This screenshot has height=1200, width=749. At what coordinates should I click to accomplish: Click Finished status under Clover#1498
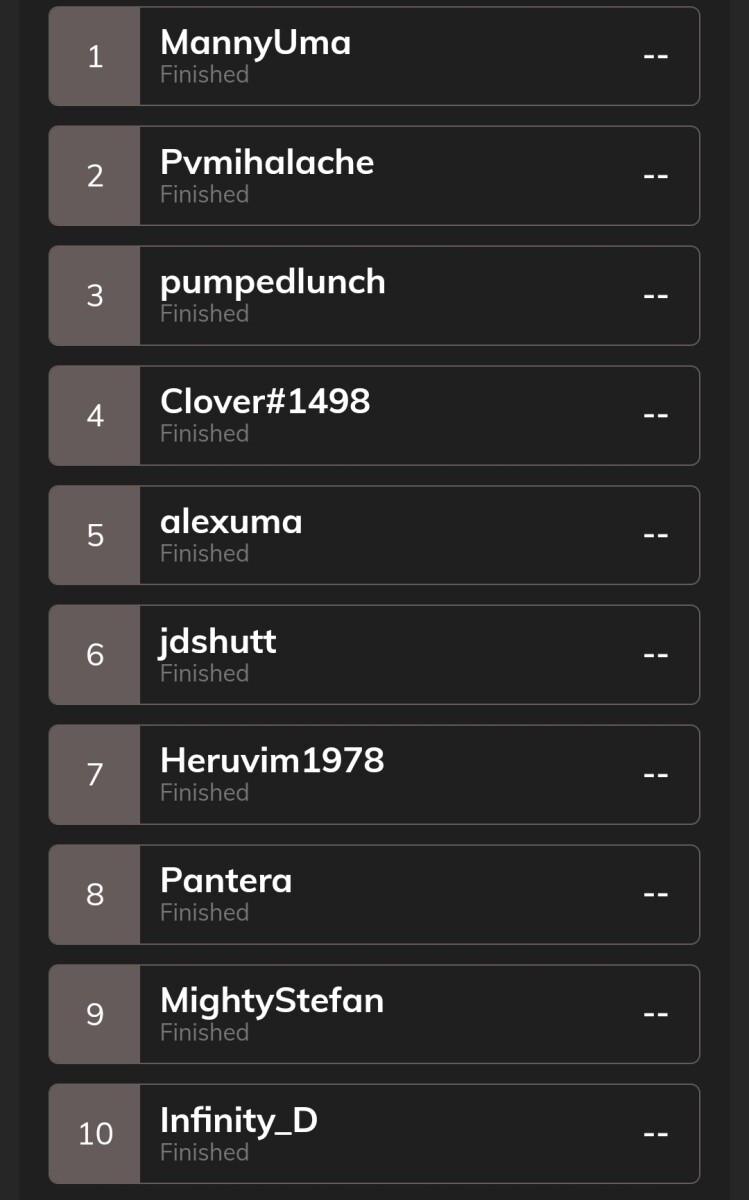pos(204,433)
